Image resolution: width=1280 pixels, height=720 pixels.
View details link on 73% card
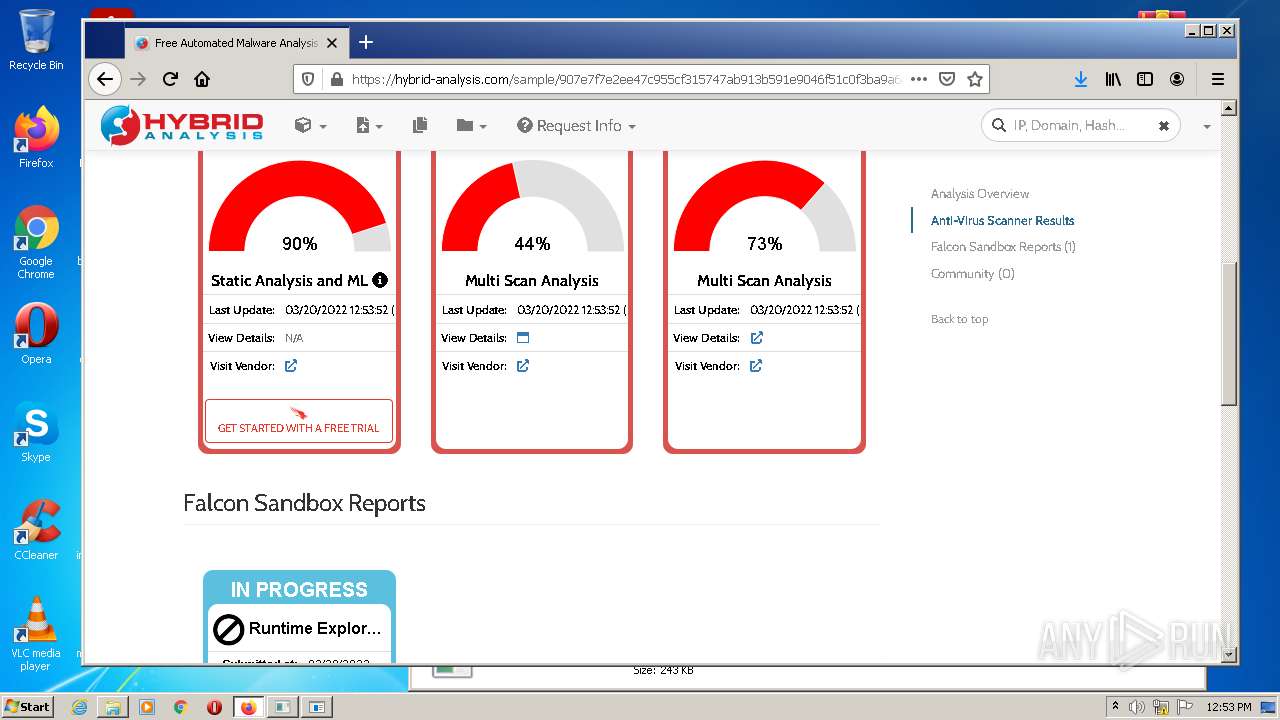757,338
